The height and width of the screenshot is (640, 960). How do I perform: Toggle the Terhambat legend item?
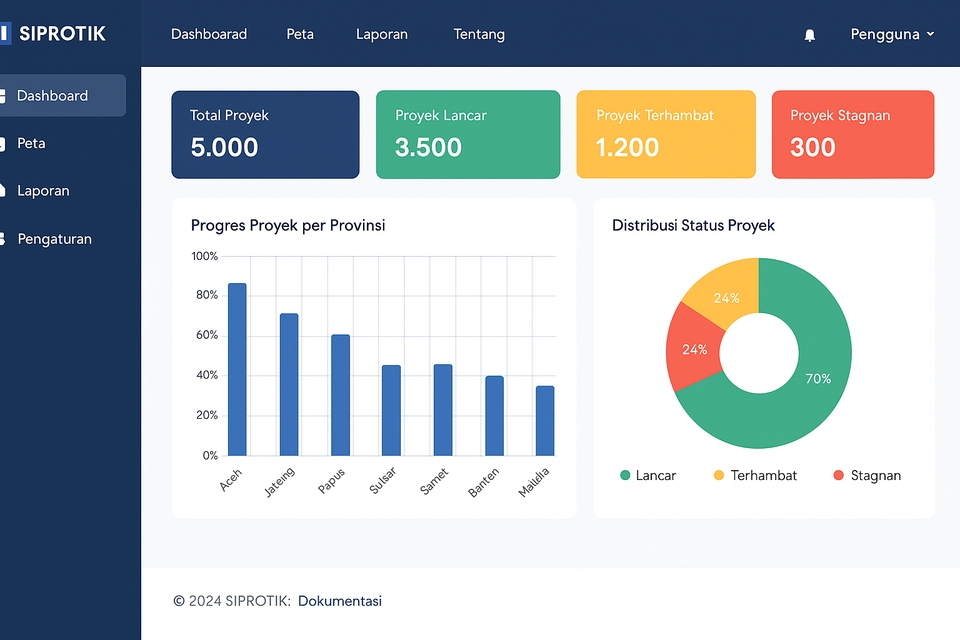(754, 476)
